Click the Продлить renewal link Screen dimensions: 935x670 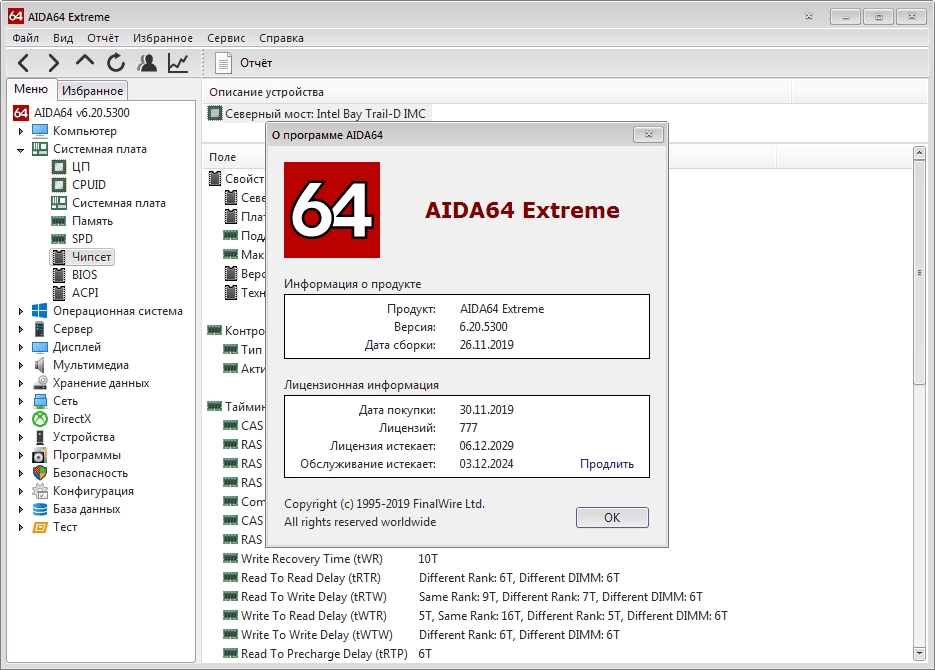click(x=606, y=464)
